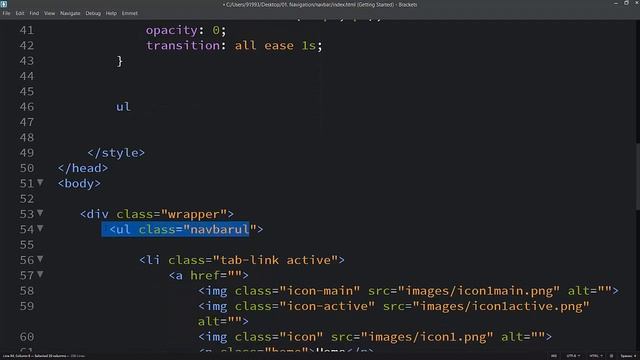Click the "wrapper" class value

tap(194, 214)
